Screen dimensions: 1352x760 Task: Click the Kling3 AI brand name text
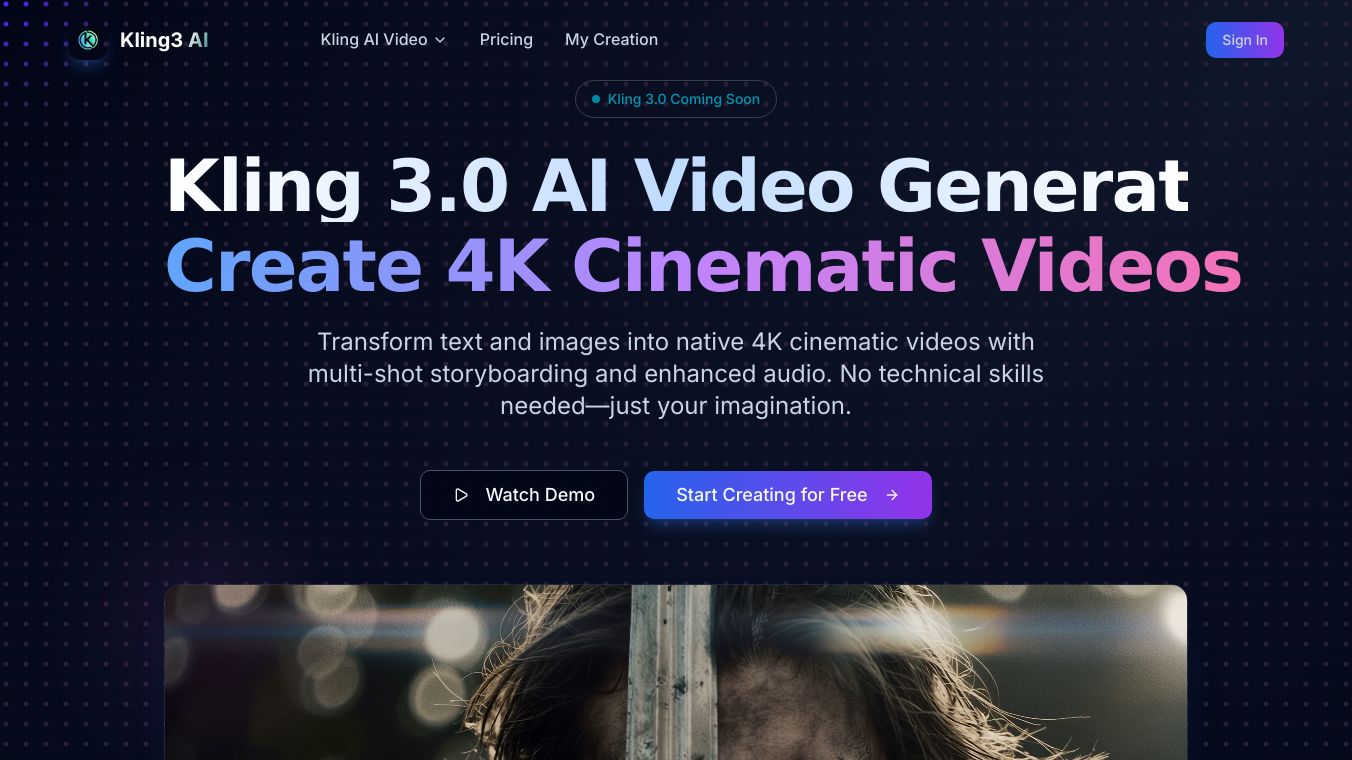(164, 40)
